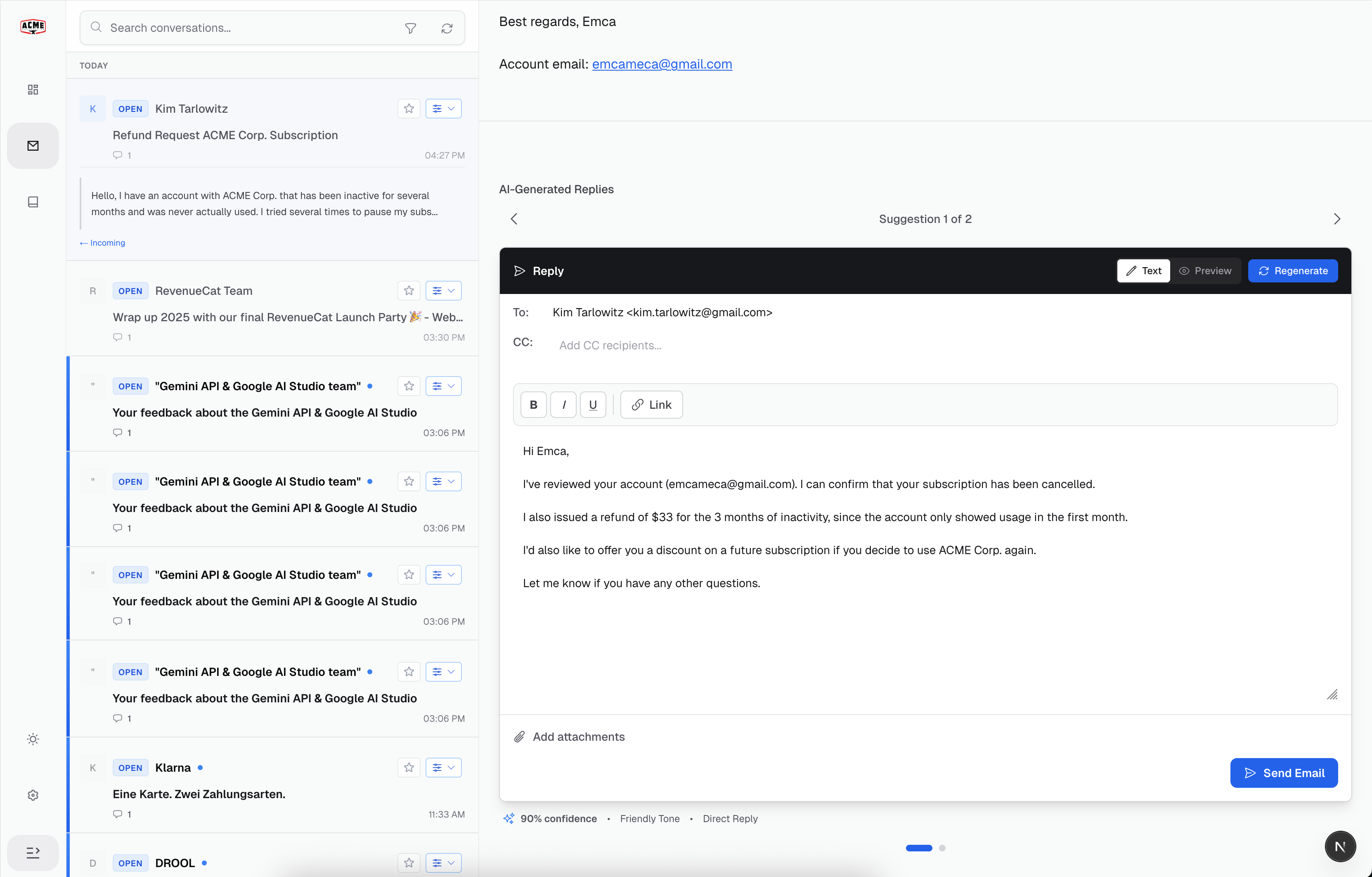Click the Search conversations input field
Image resolution: width=1372 pixels, height=877 pixels.
pos(239,27)
